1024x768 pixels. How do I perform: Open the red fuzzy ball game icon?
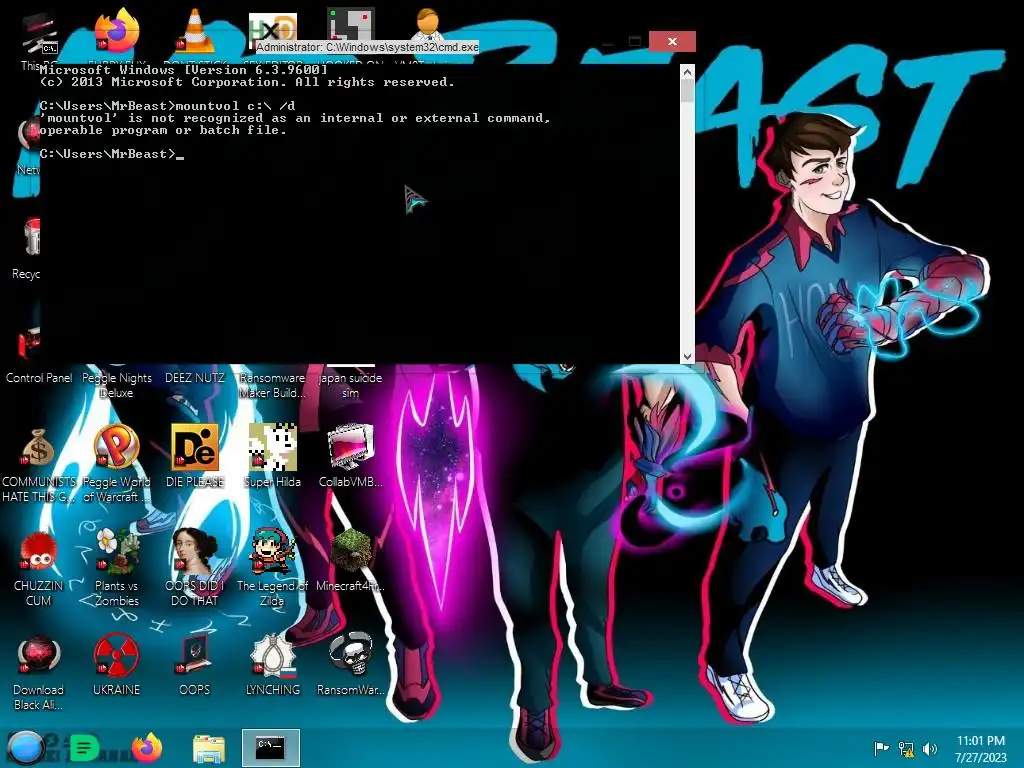tap(38, 552)
